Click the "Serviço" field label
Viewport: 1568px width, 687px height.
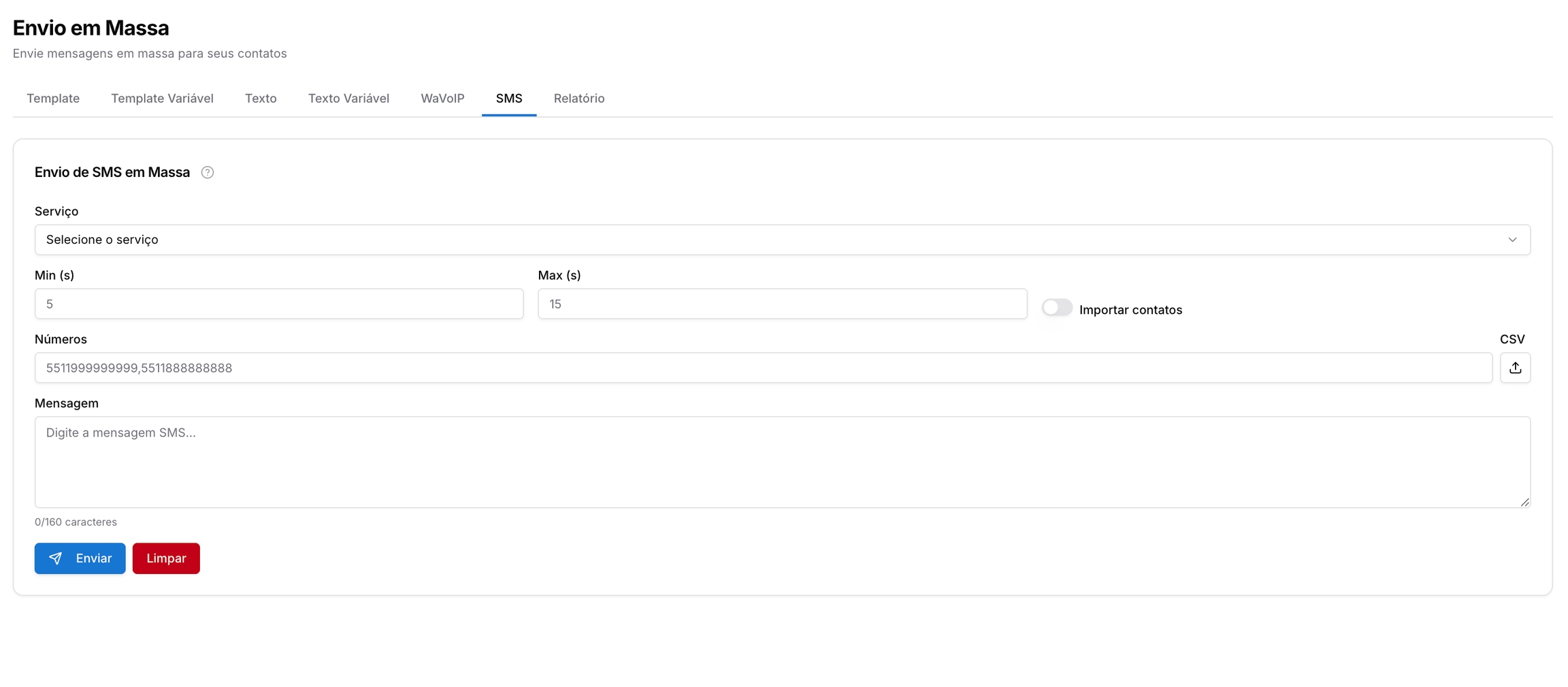click(x=56, y=211)
